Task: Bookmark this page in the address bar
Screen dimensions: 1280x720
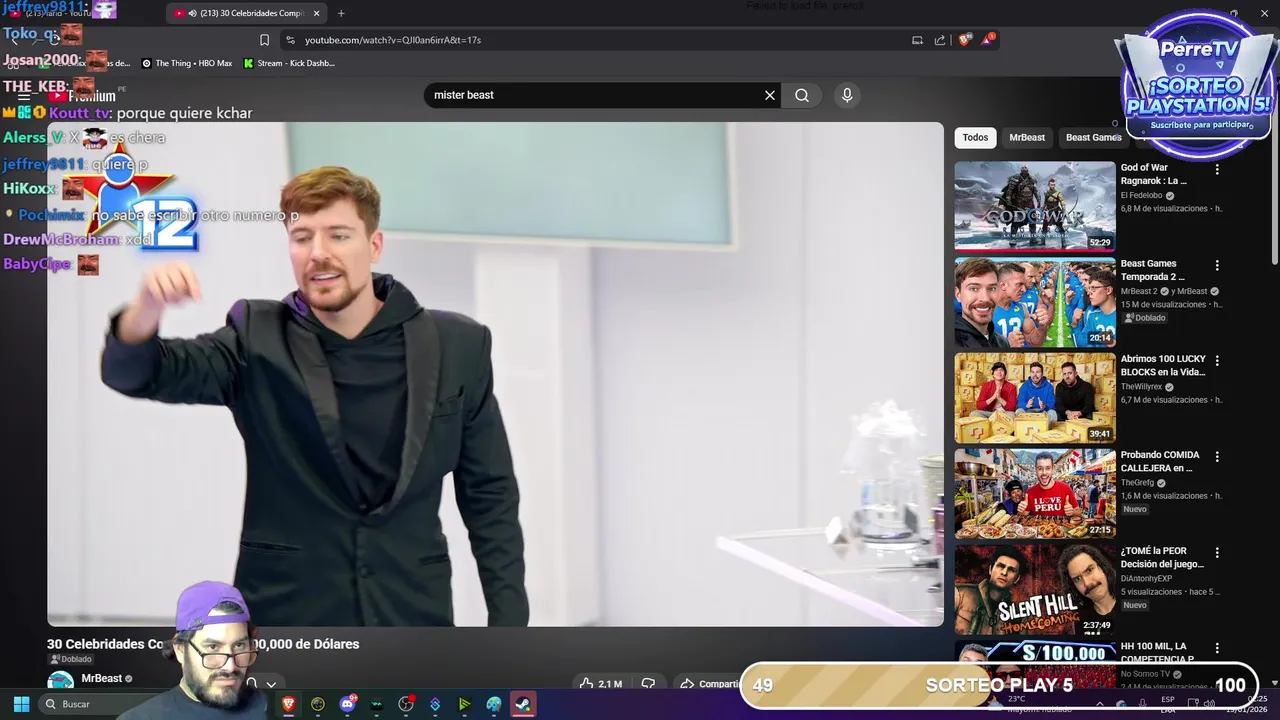Action: tap(264, 40)
